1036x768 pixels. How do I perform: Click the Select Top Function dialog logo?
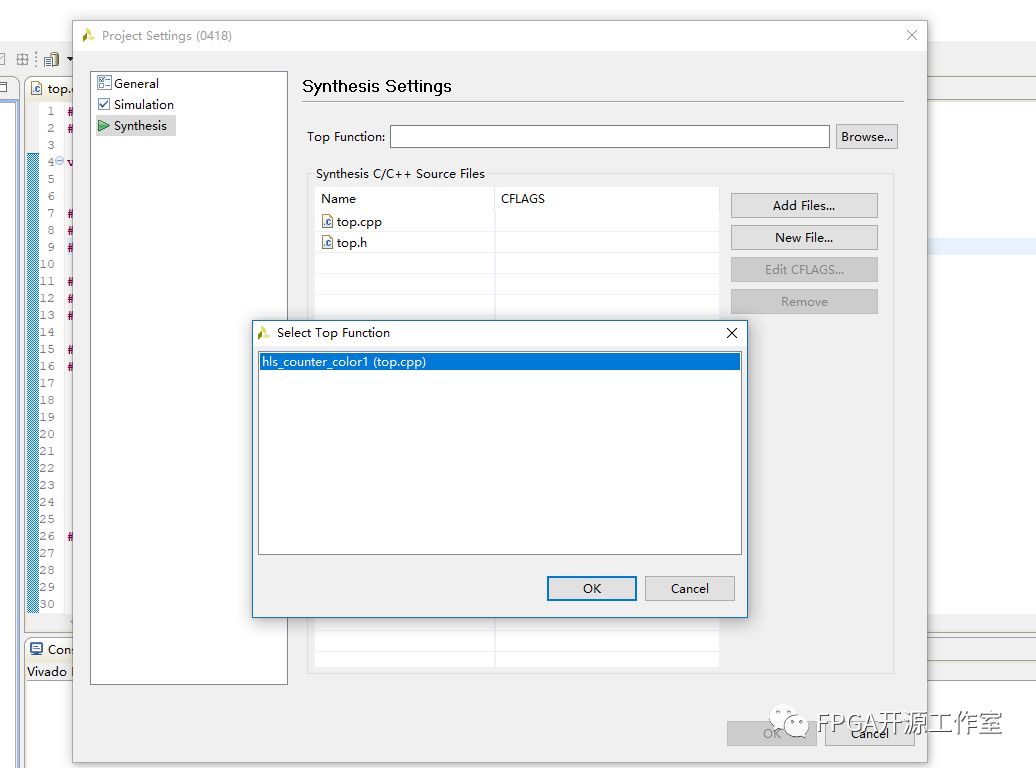pos(264,333)
